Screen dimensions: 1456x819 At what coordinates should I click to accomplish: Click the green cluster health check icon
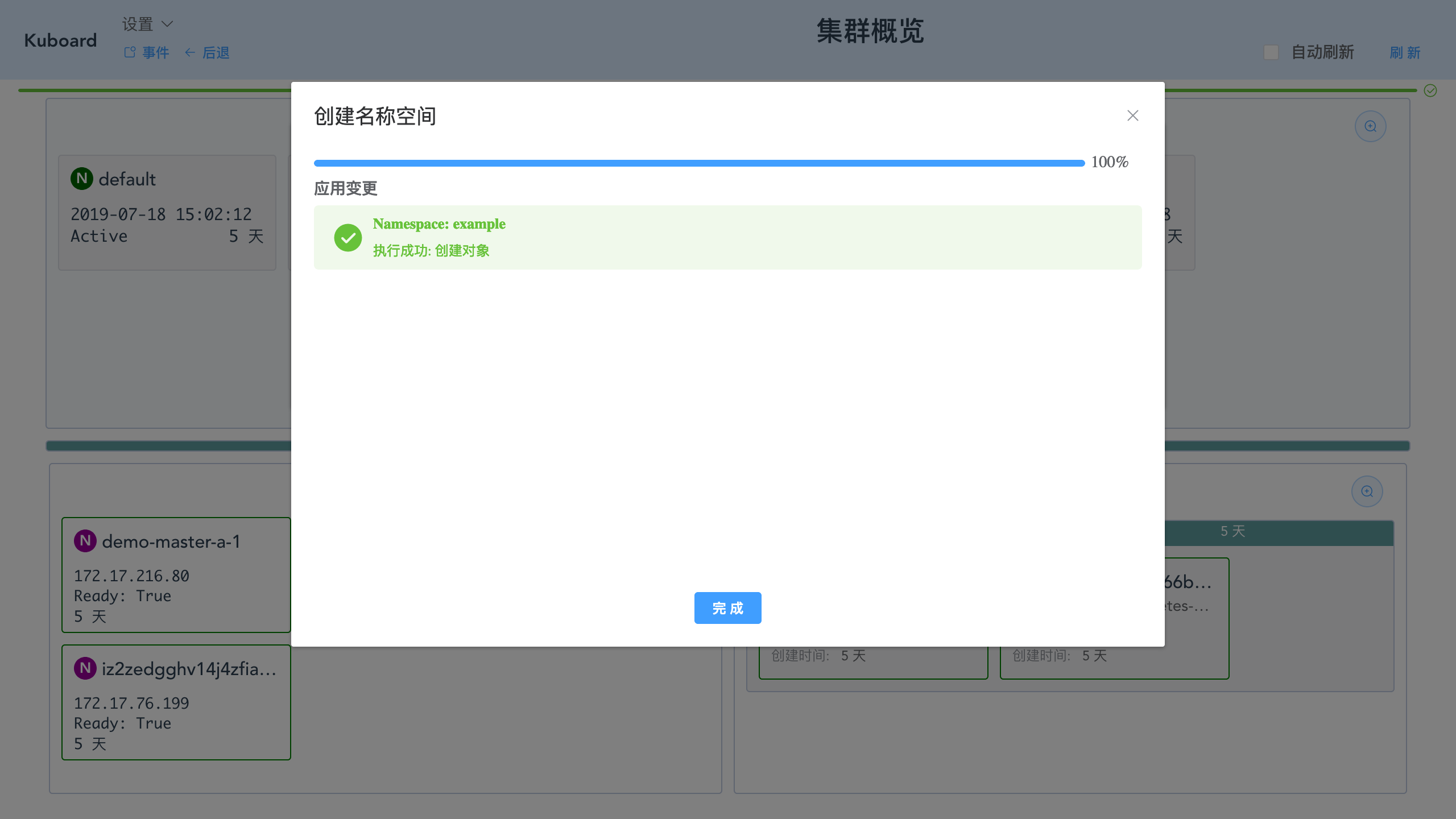coord(1429,90)
